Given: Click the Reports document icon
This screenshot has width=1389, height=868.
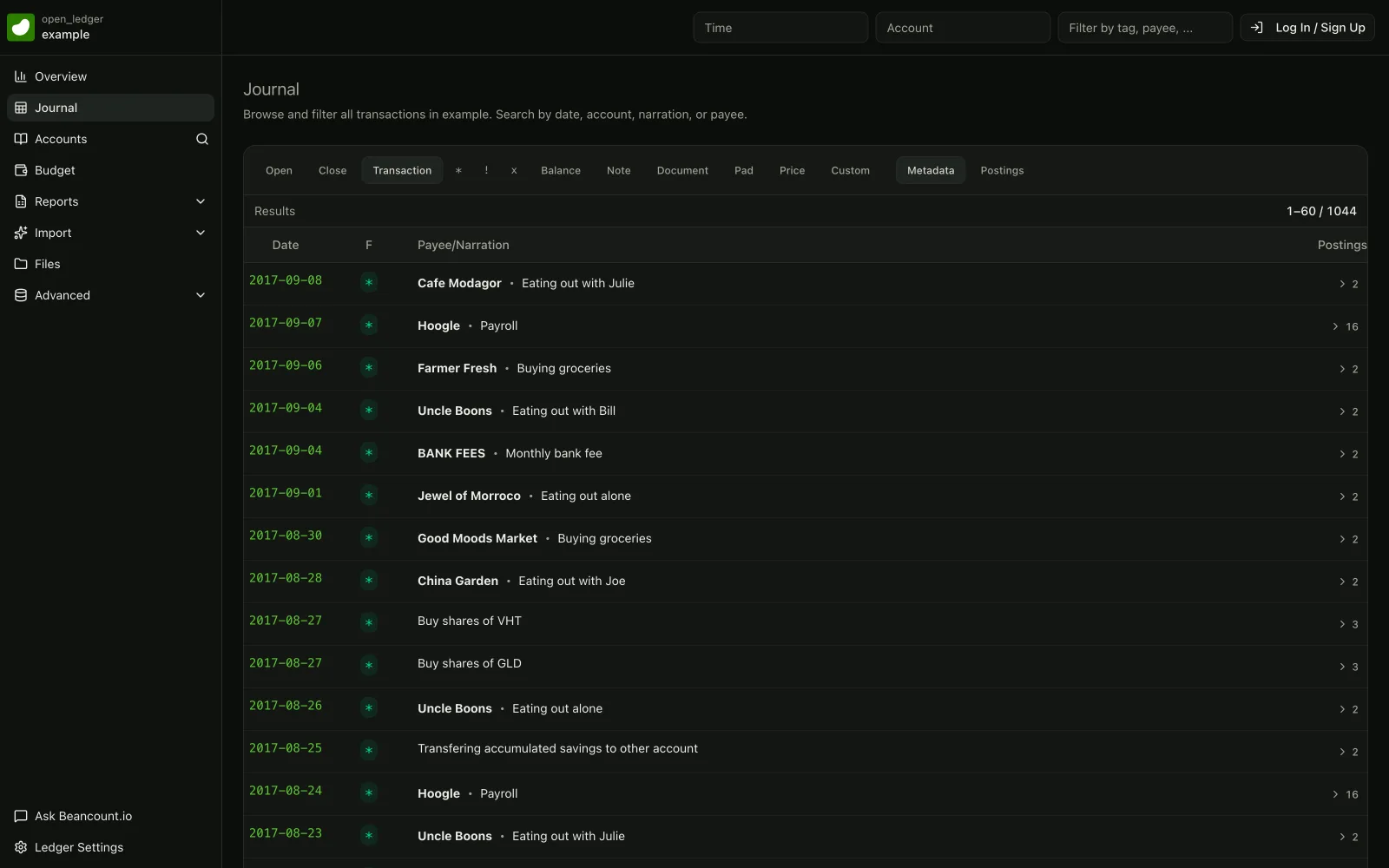Looking at the screenshot, I should [21, 201].
